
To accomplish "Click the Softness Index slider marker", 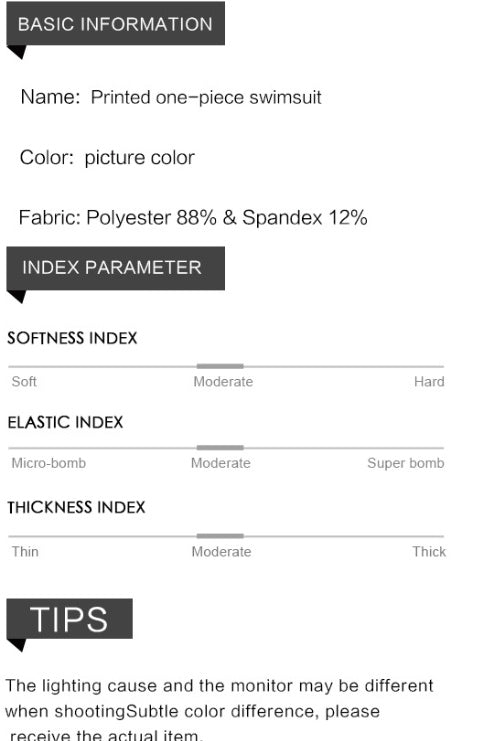I will point(220,366).
